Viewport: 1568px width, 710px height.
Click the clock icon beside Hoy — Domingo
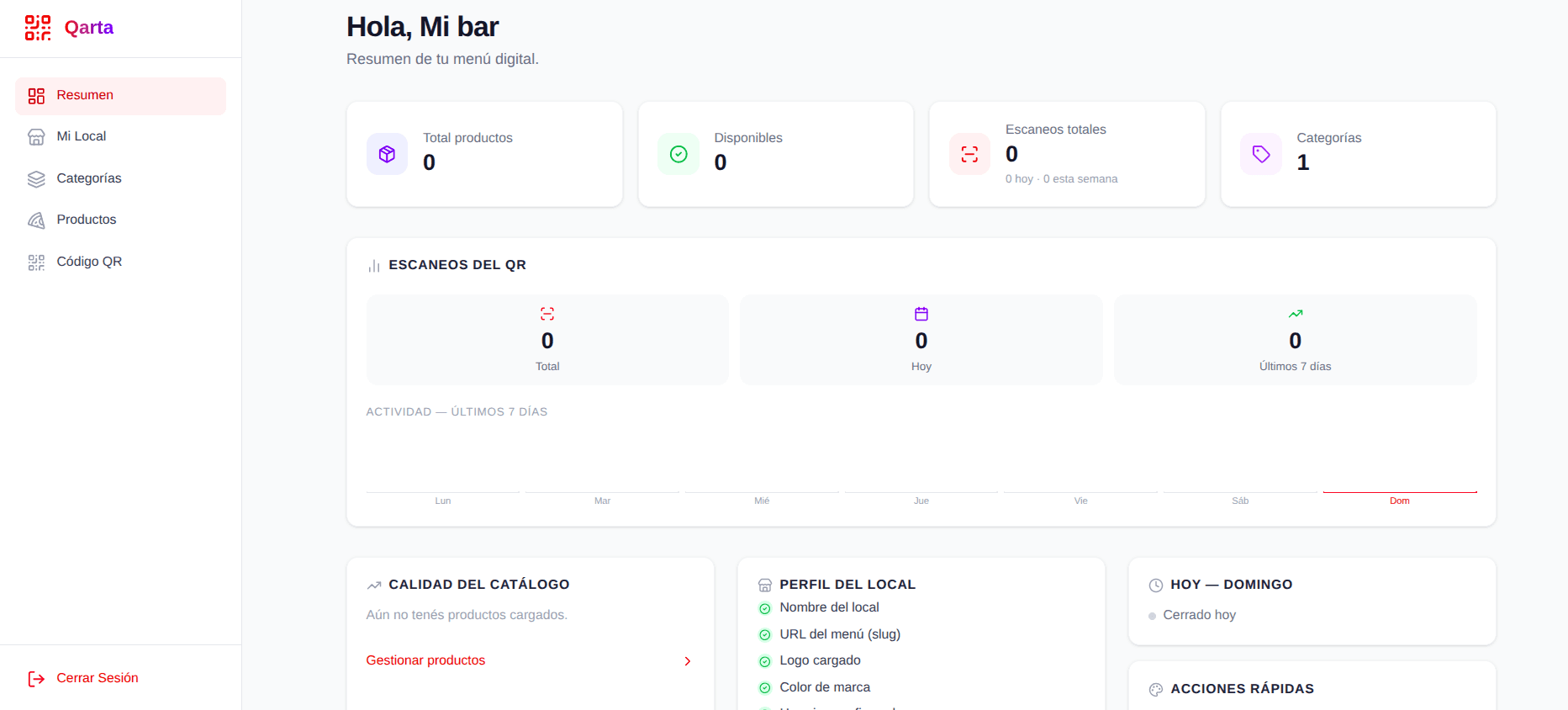click(x=1156, y=585)
